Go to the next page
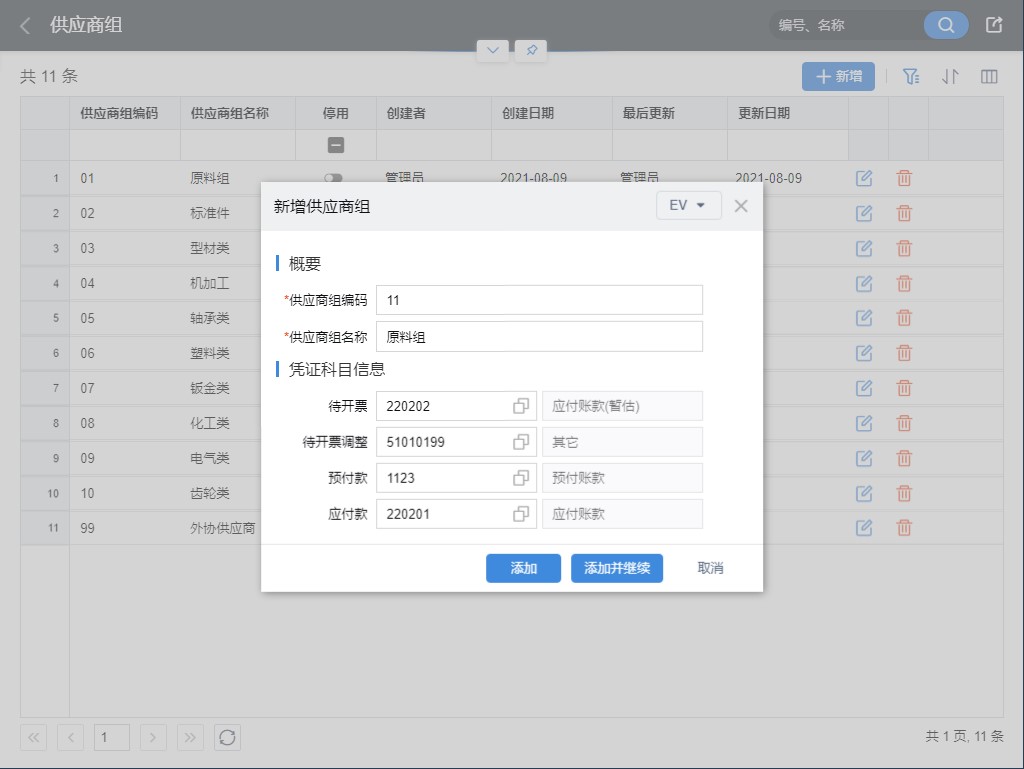The width and height of the screenshot is (1024, 769). (153, 738)
